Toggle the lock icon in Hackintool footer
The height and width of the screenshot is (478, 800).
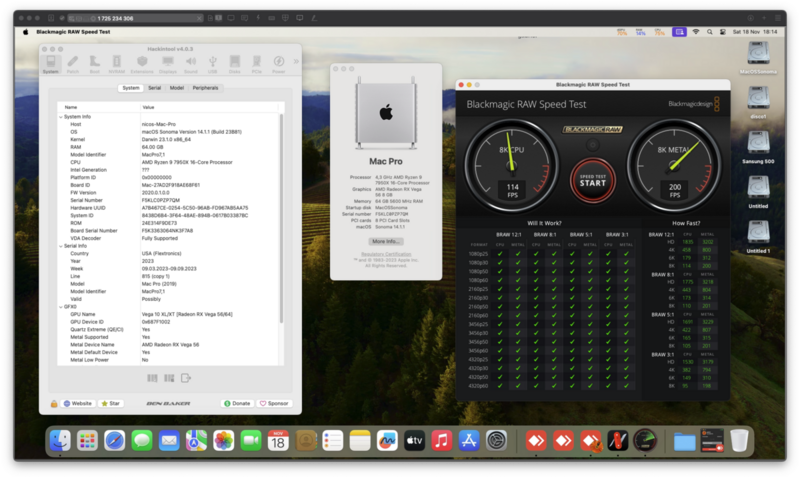click(52, 403)
